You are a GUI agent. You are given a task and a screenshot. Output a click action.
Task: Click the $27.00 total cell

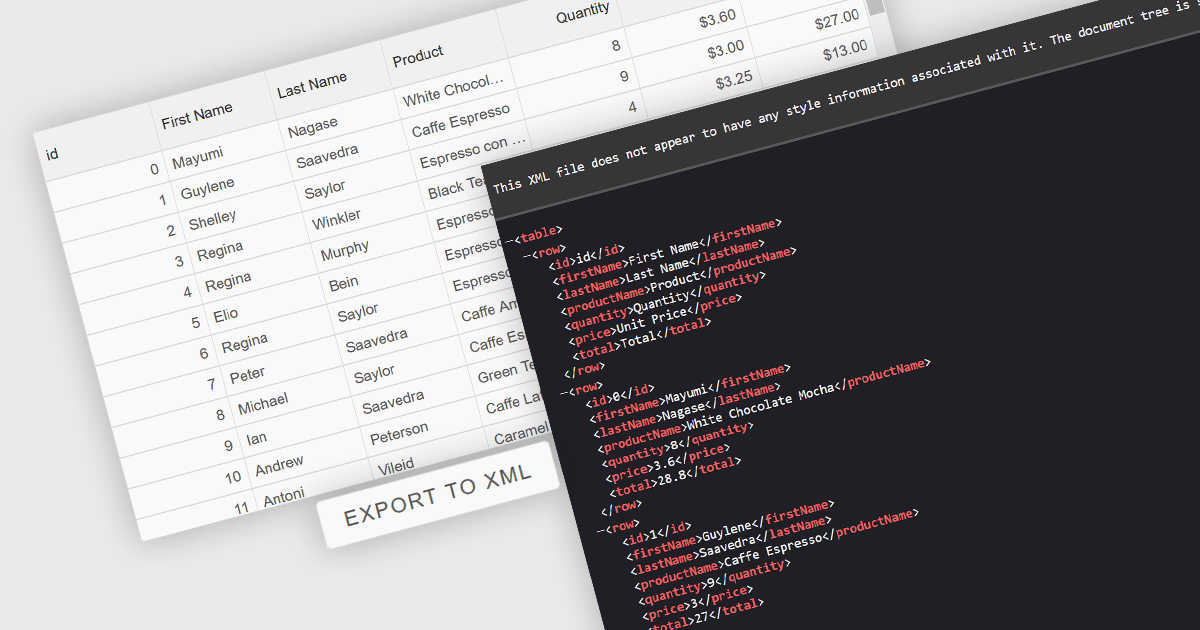tap(836, 17)
